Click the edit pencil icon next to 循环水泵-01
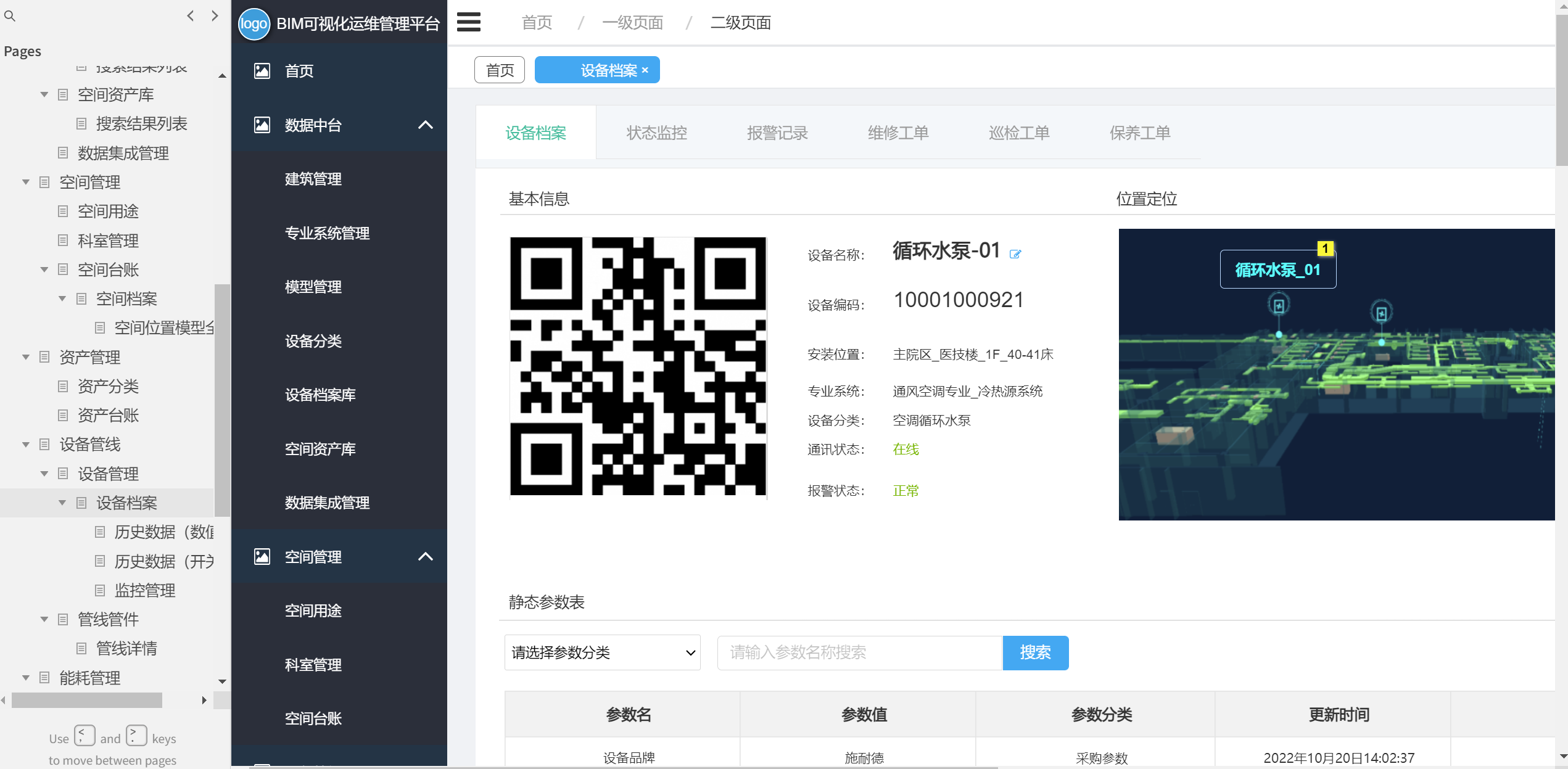Viewport: 1568px width, 769px height. point(1015,254)
